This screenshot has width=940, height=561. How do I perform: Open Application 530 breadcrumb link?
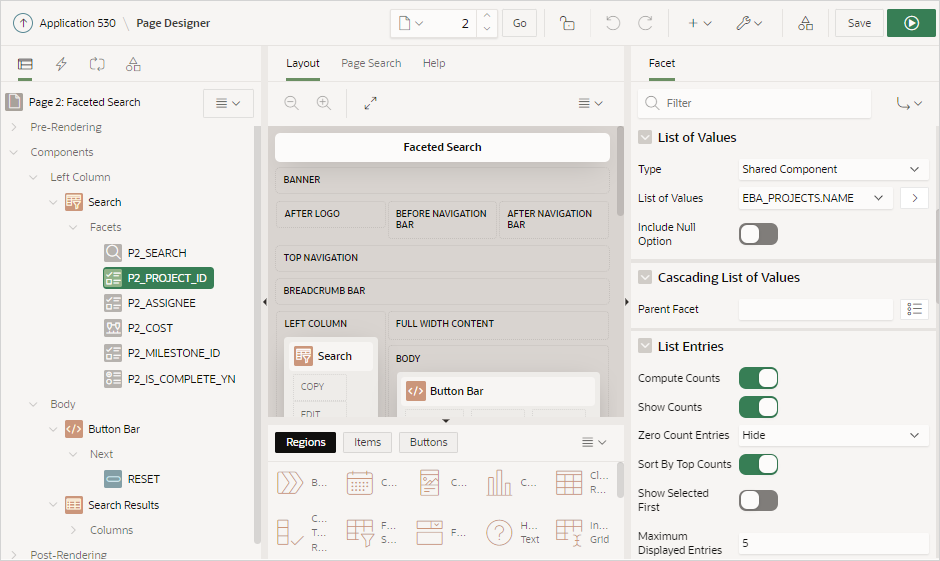tap(77, 23)
